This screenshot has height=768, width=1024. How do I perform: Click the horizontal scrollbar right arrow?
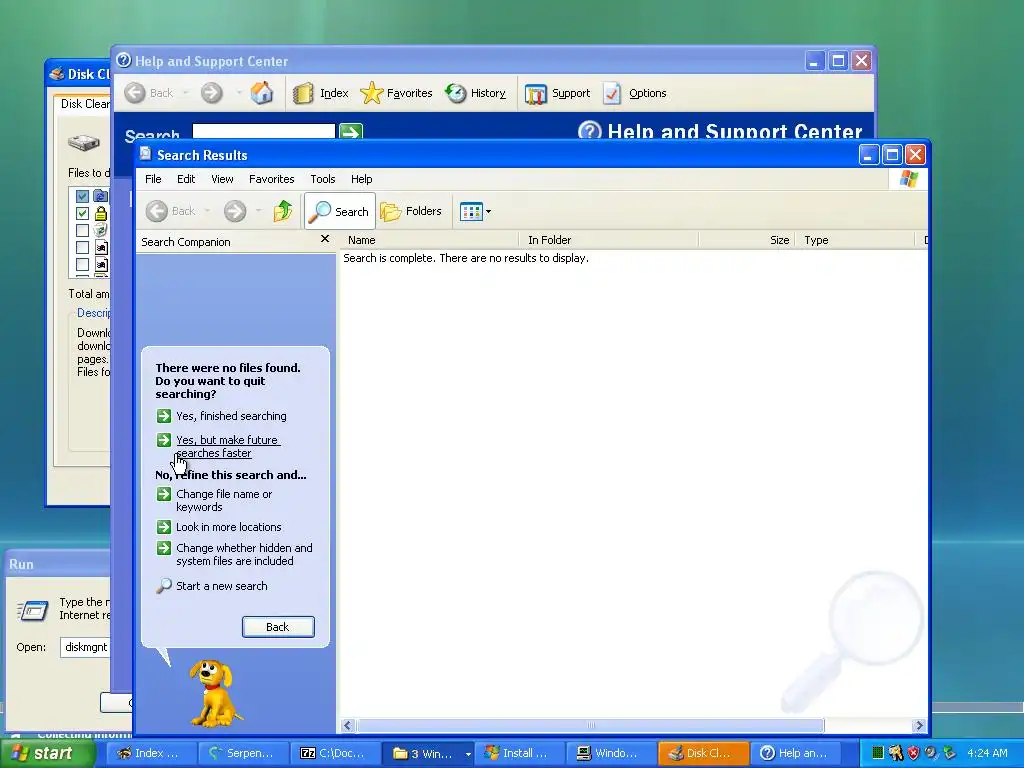point(920,726)
